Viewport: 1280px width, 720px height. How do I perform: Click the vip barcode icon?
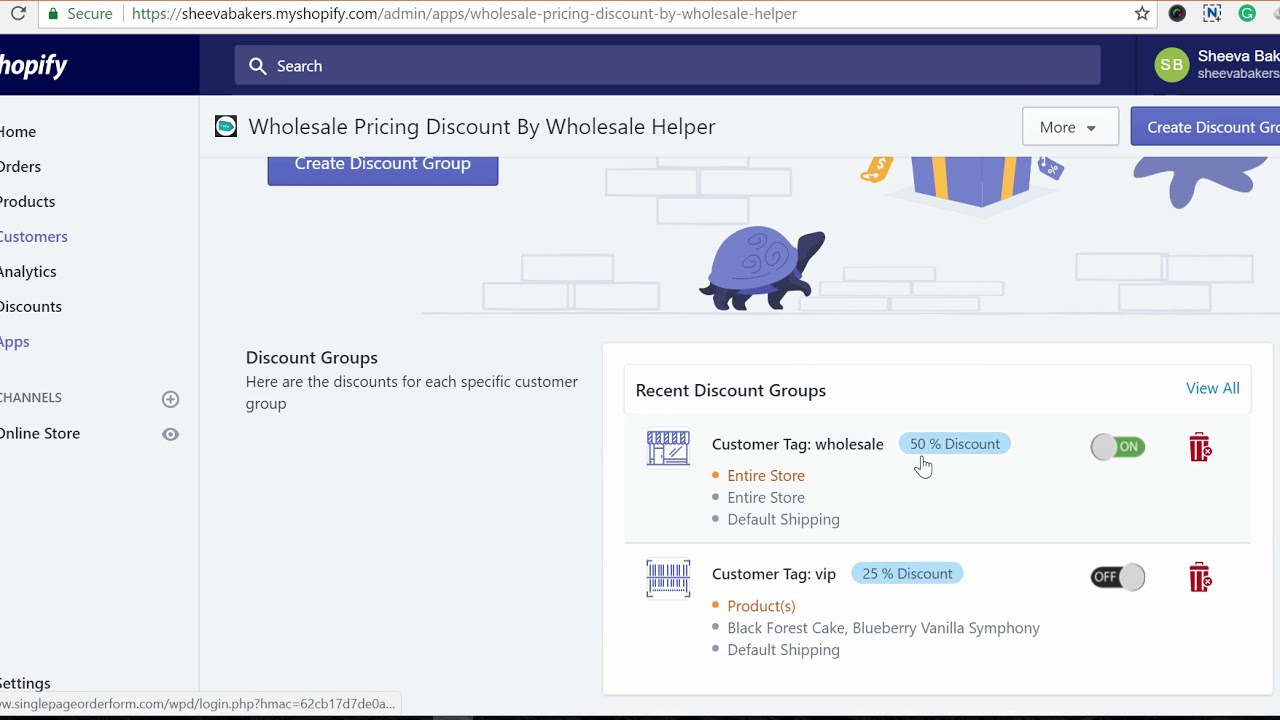[668, 578]
